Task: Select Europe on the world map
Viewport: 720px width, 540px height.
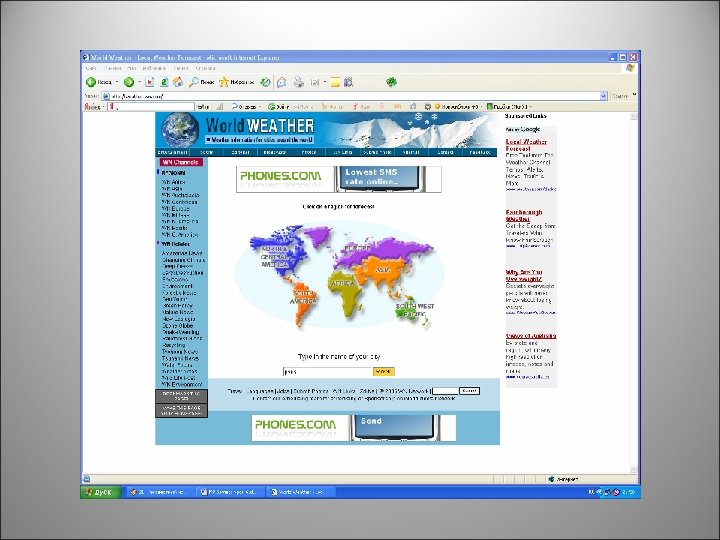Action: (357, 248)
